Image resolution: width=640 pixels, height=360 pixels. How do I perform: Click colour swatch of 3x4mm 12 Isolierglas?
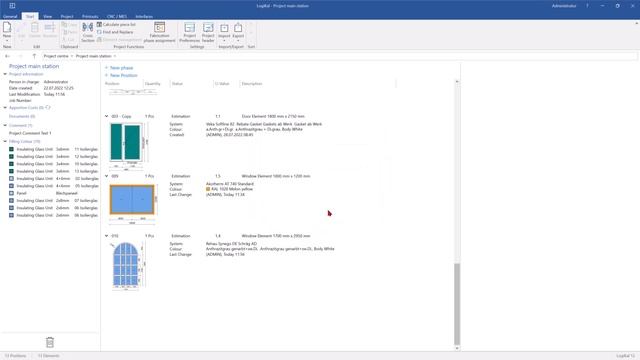[x=11, y=157]
